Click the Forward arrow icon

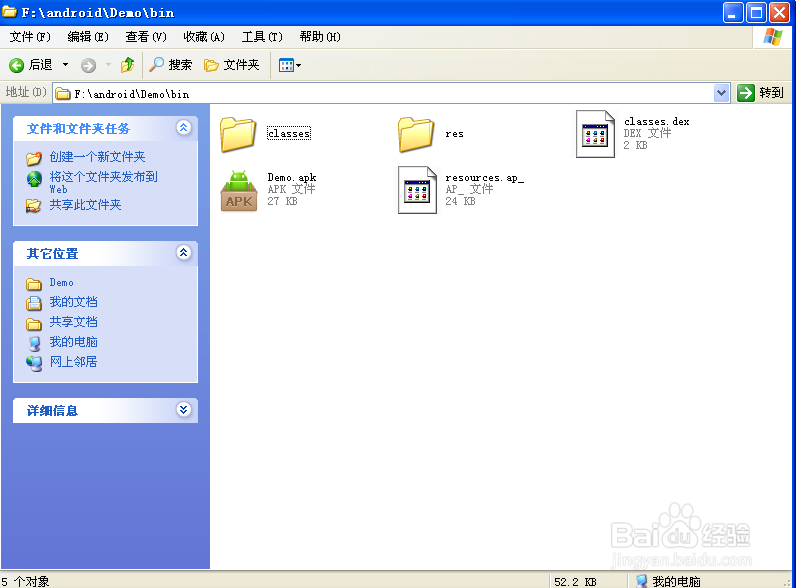coord(88,65)
